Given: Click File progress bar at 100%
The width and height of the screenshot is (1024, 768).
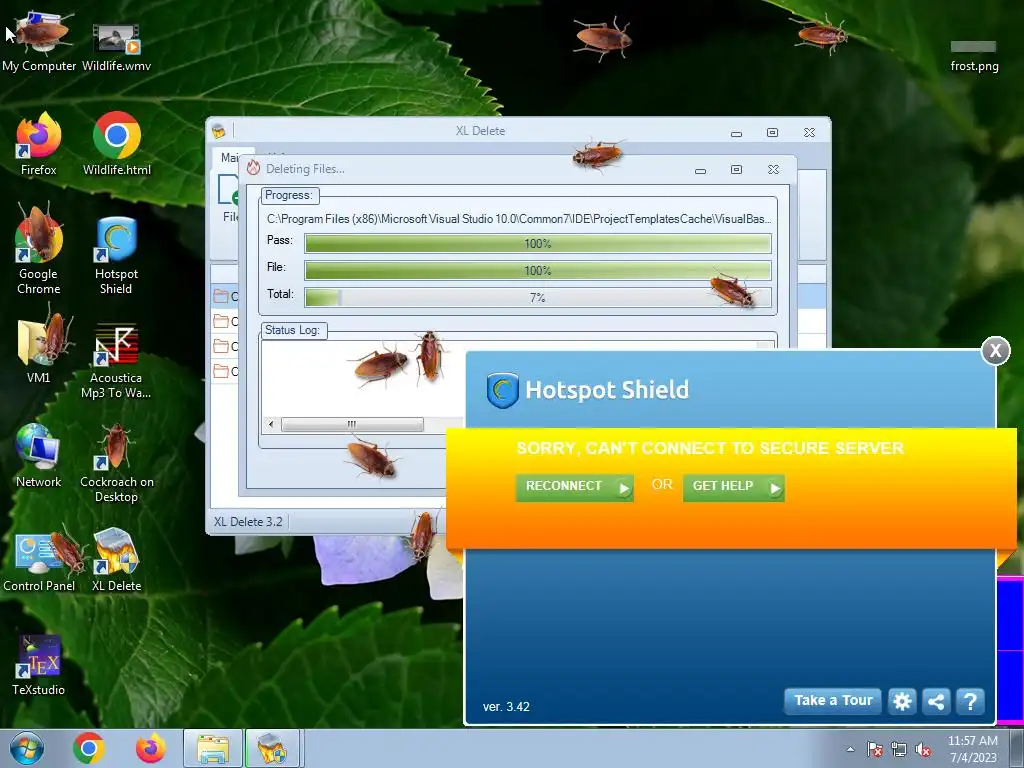Looking at the screenshot, I should [537, 270].
